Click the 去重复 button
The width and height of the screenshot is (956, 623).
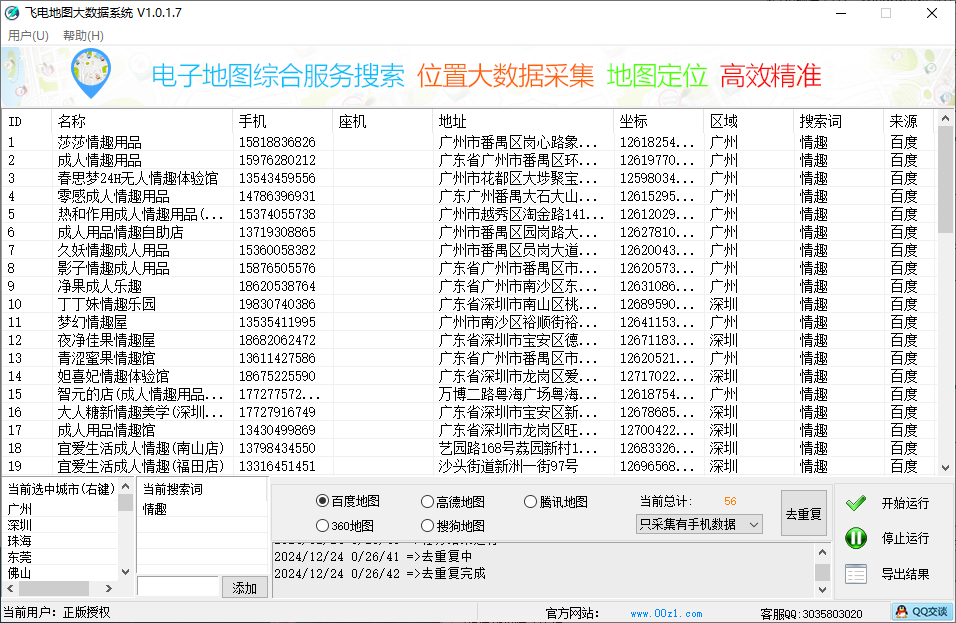click(x=803, y=514)
